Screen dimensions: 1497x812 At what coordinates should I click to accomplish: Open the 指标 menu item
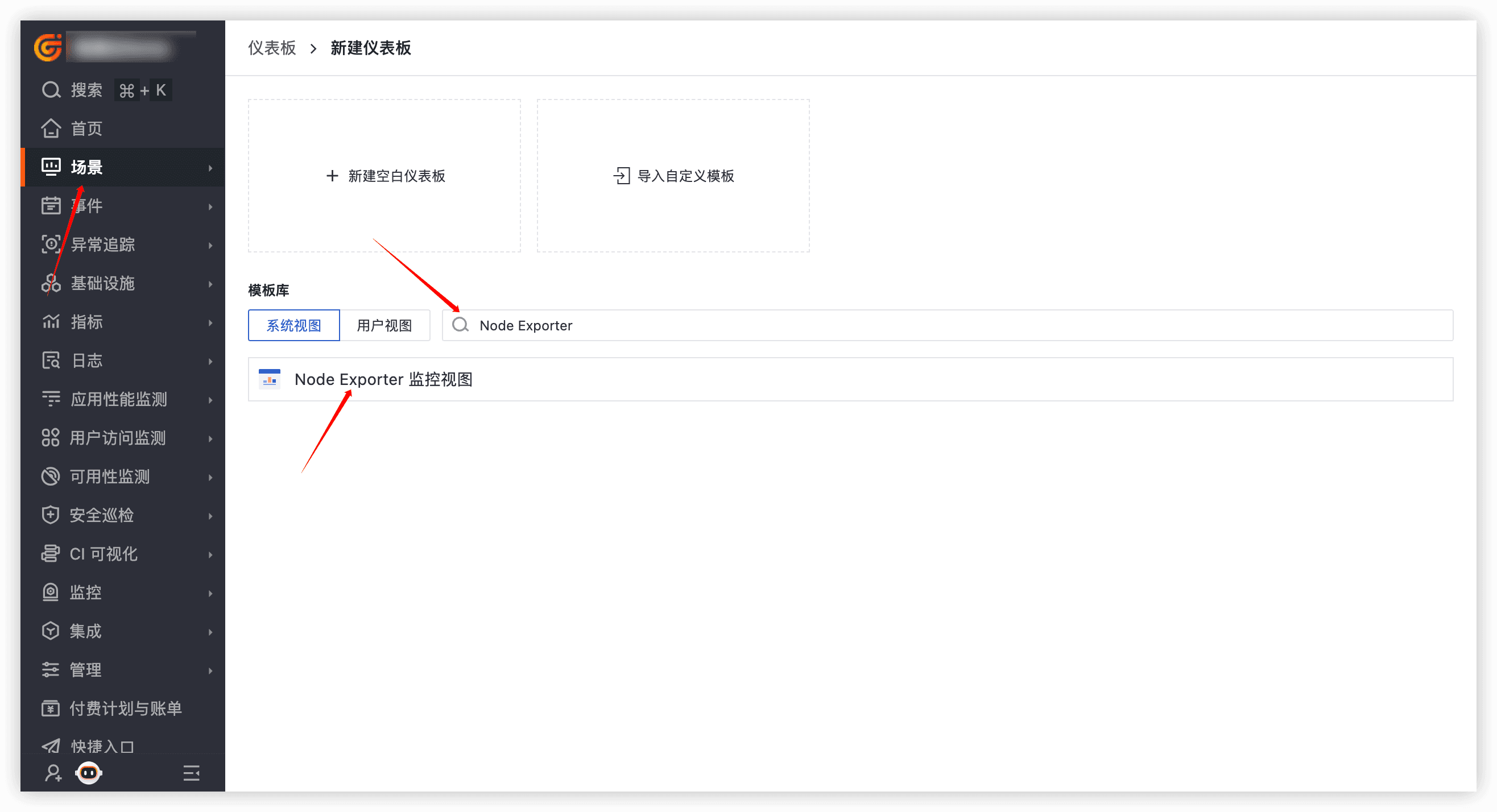pos(86,322)
